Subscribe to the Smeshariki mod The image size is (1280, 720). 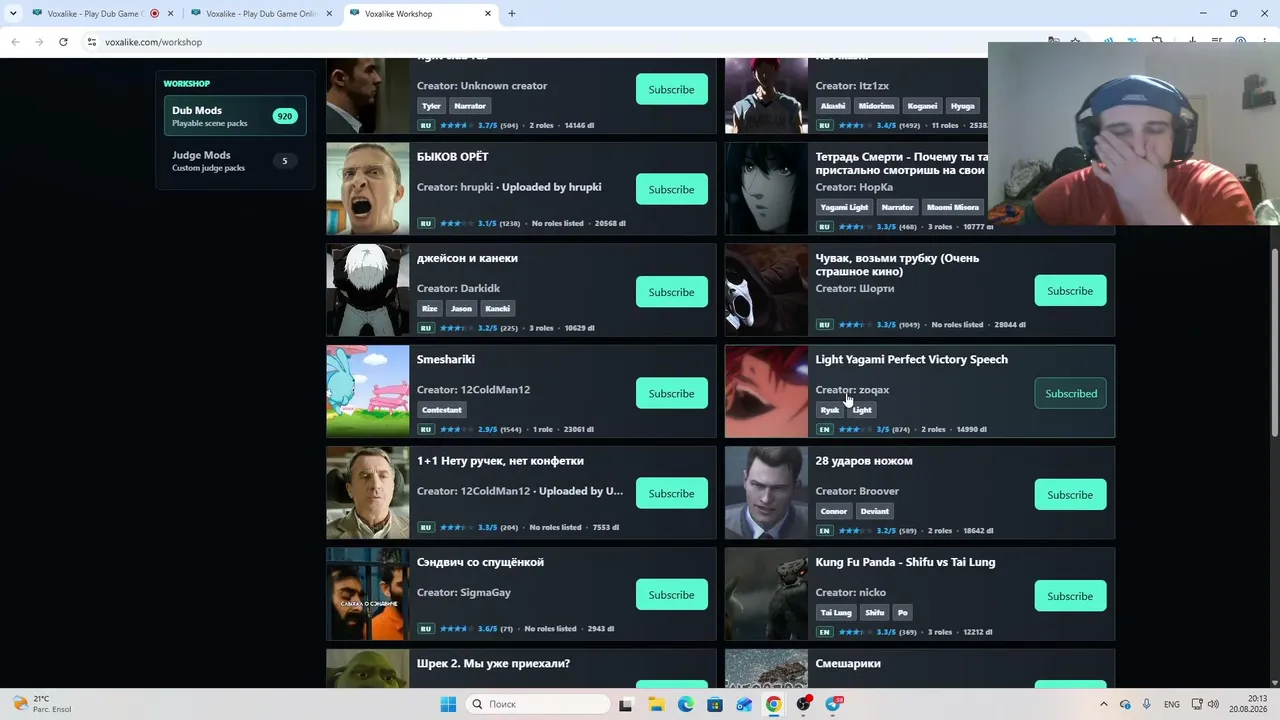pos(671,393)
